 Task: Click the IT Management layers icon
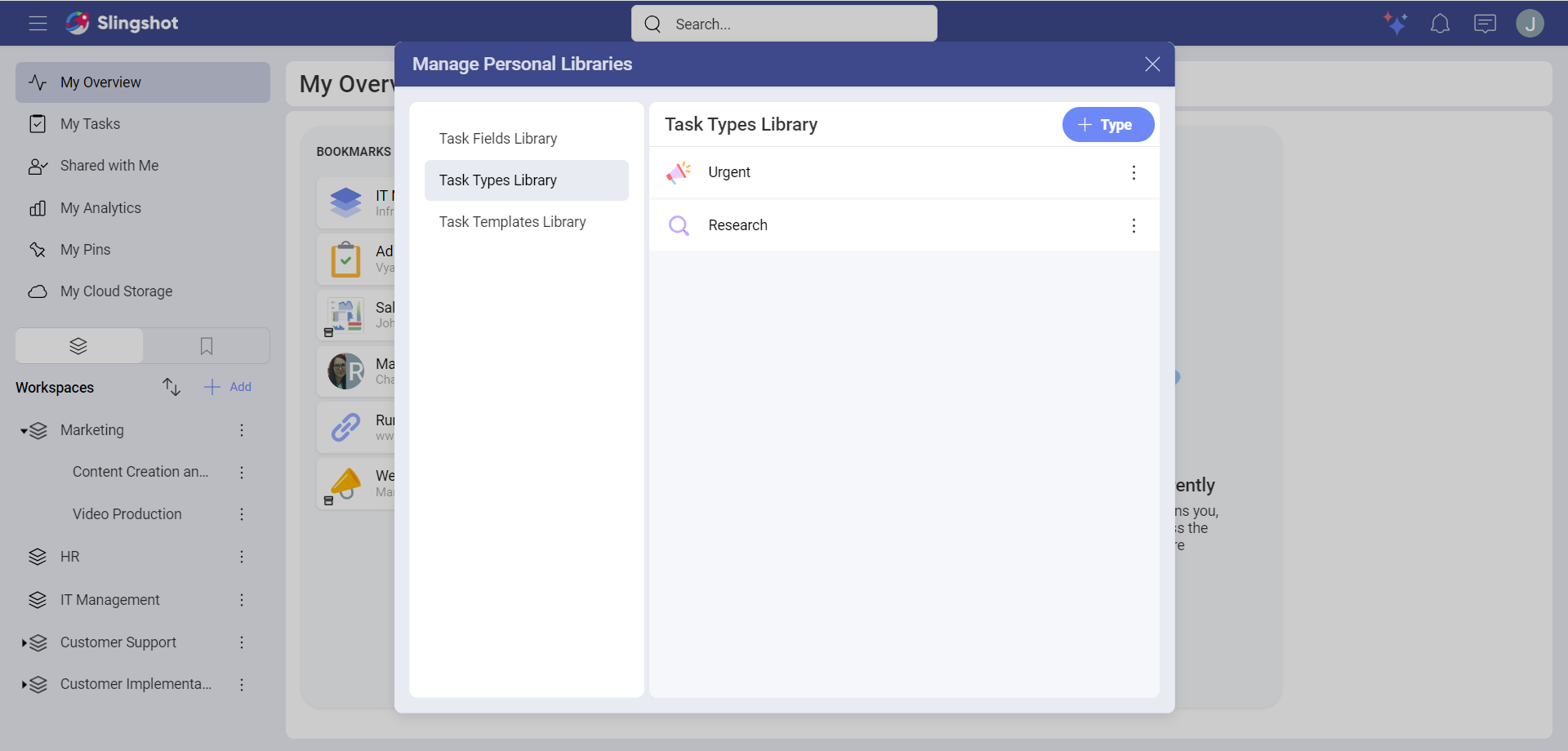(x=38, y=600)
